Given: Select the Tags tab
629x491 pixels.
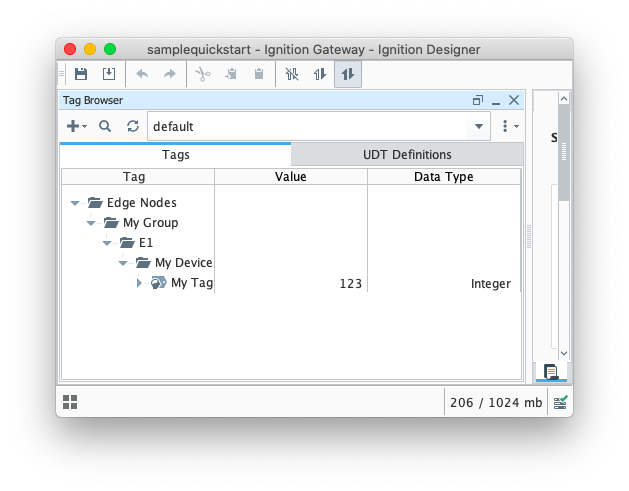Looking at the screenshot, I should 175,155.
